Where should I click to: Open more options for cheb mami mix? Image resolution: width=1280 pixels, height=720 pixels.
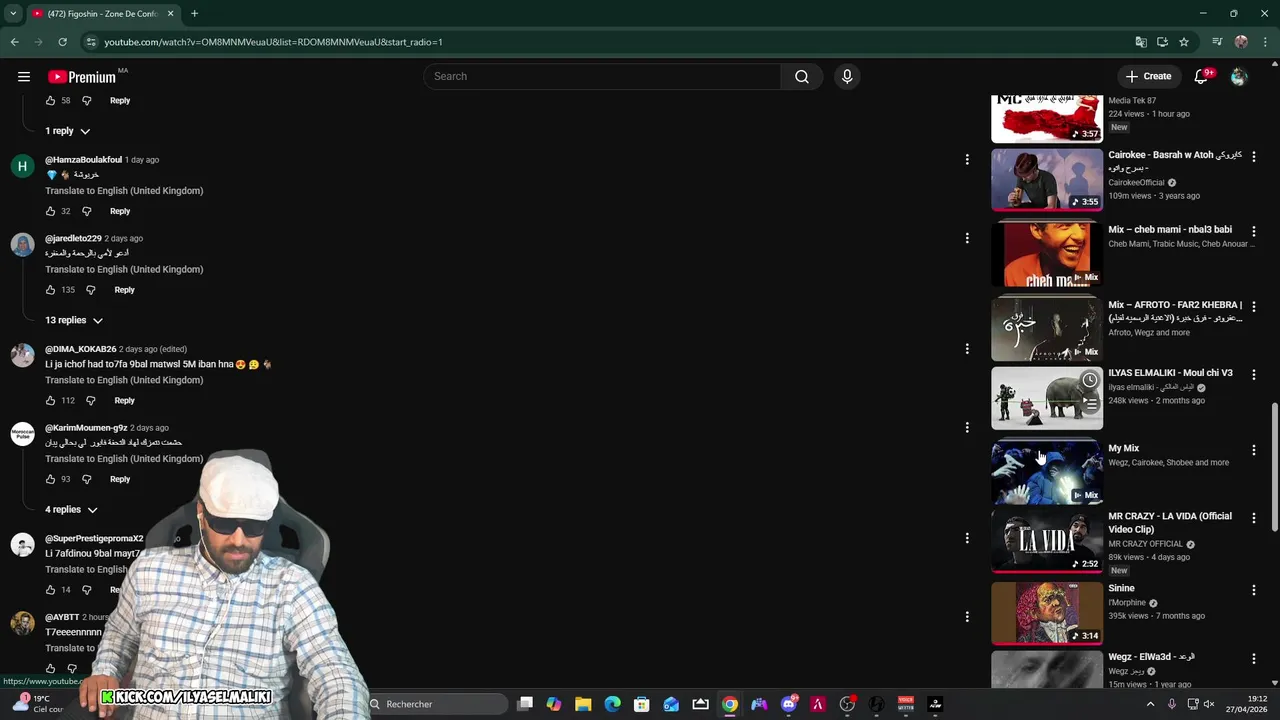pyautogui.click(x=1254, y=231)
